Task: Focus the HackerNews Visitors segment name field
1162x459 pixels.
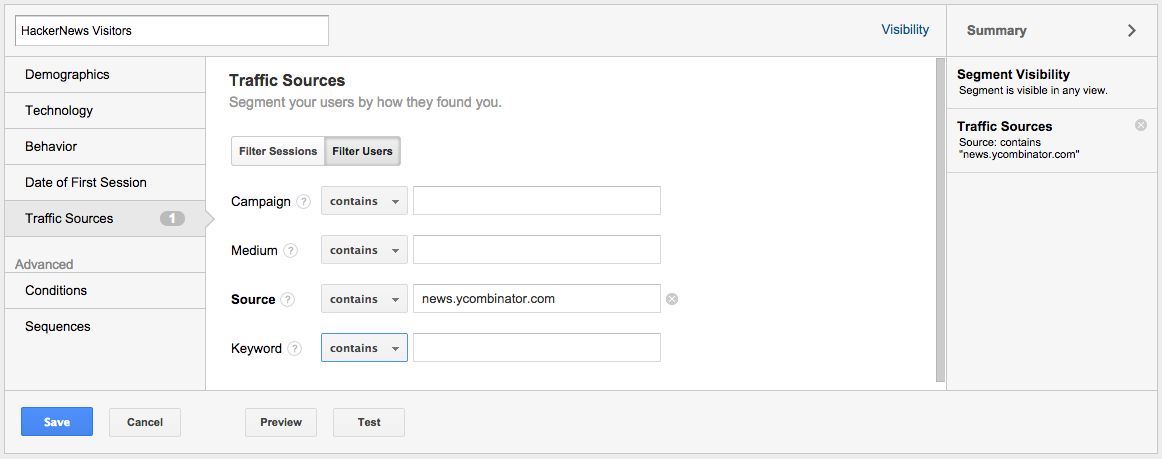Action: pos(172,31)
